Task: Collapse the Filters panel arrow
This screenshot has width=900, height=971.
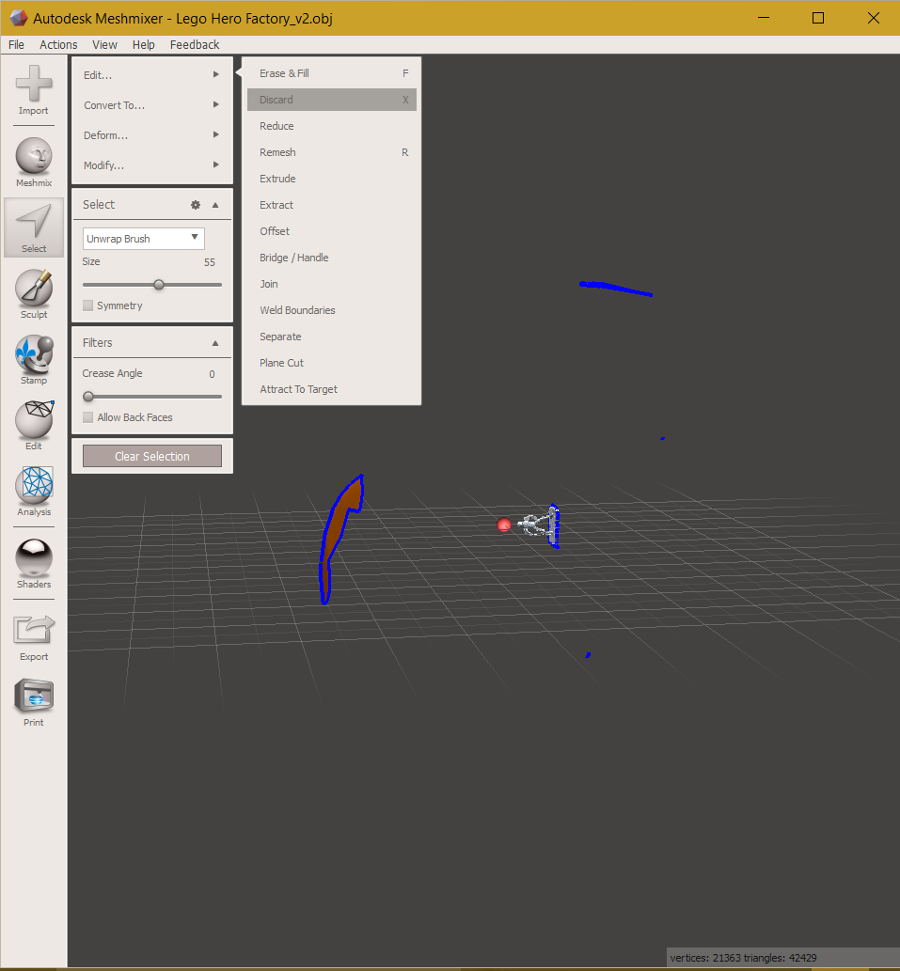Action: tap(215, 343)
